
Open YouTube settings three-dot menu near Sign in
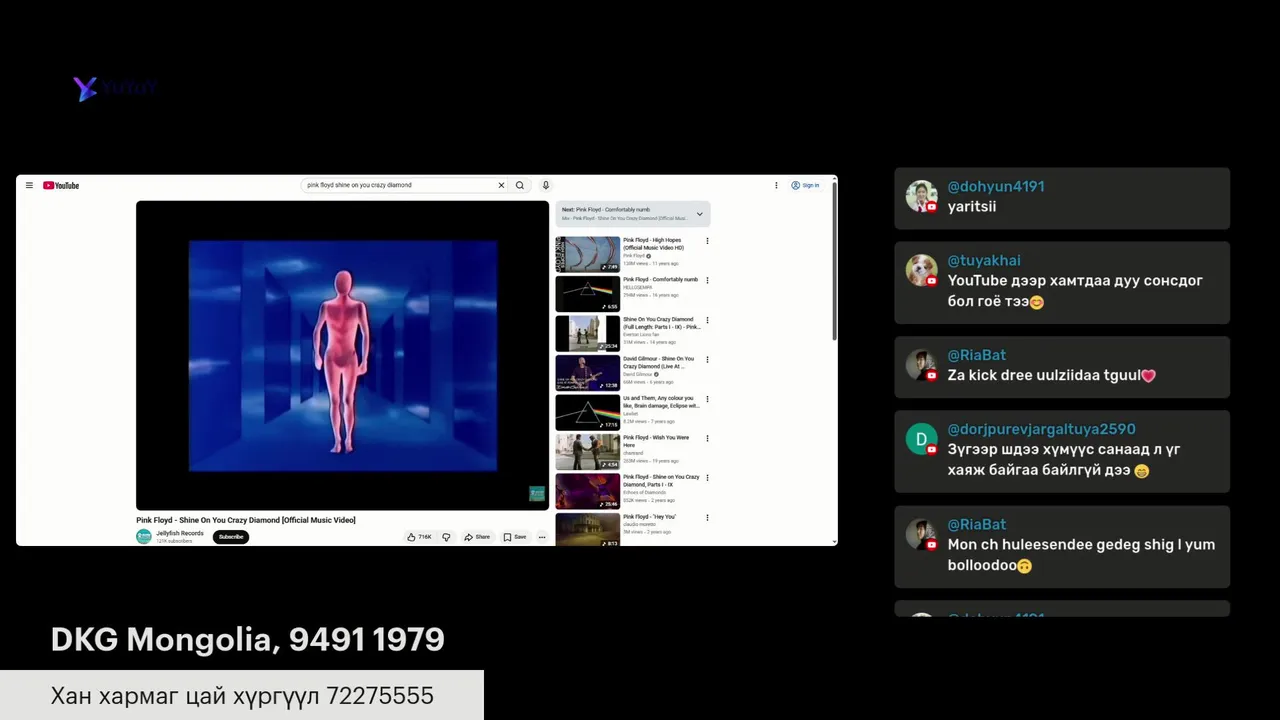click(x=776, y=185)
